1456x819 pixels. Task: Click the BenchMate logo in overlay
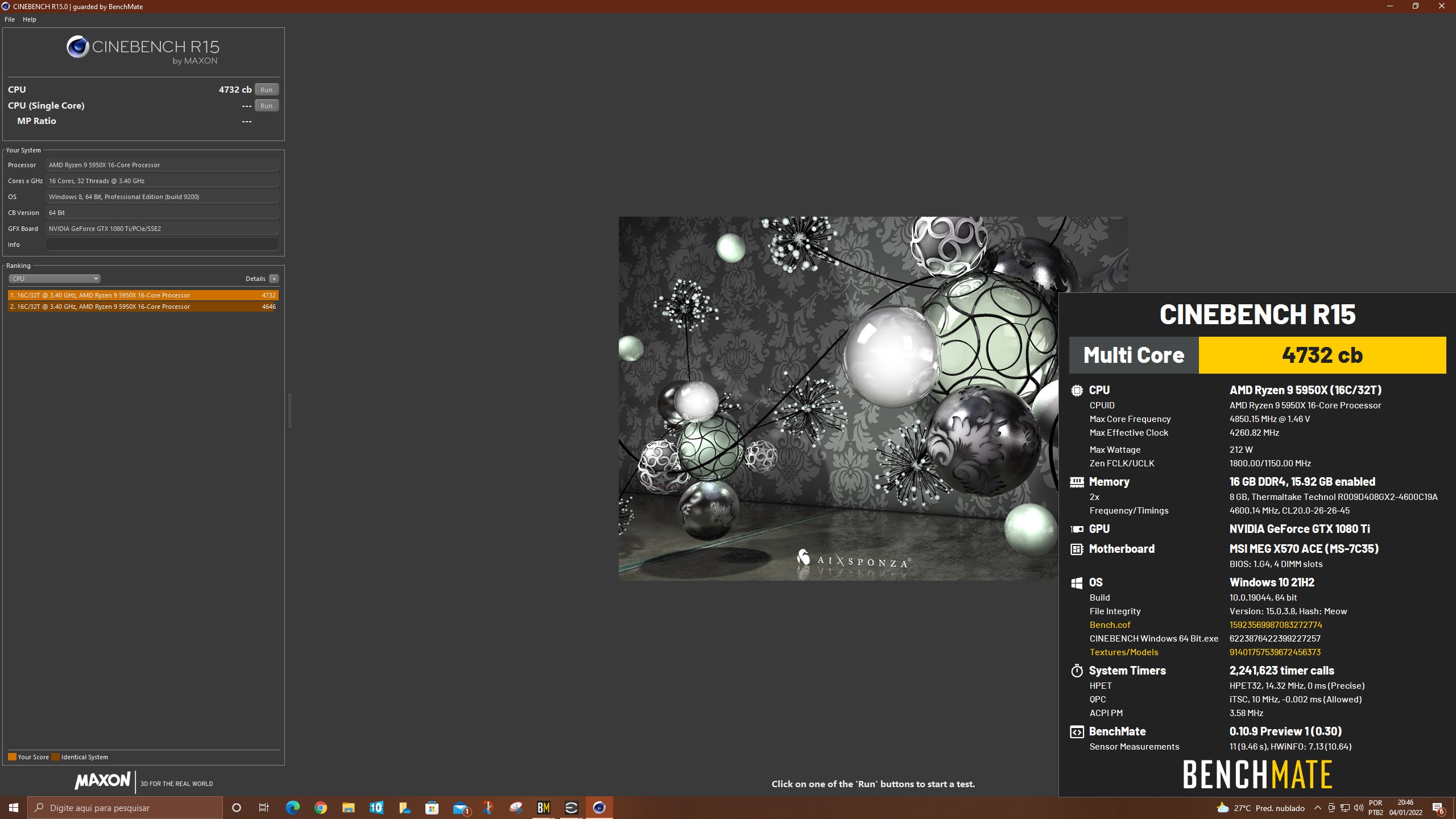point(1258,775)
